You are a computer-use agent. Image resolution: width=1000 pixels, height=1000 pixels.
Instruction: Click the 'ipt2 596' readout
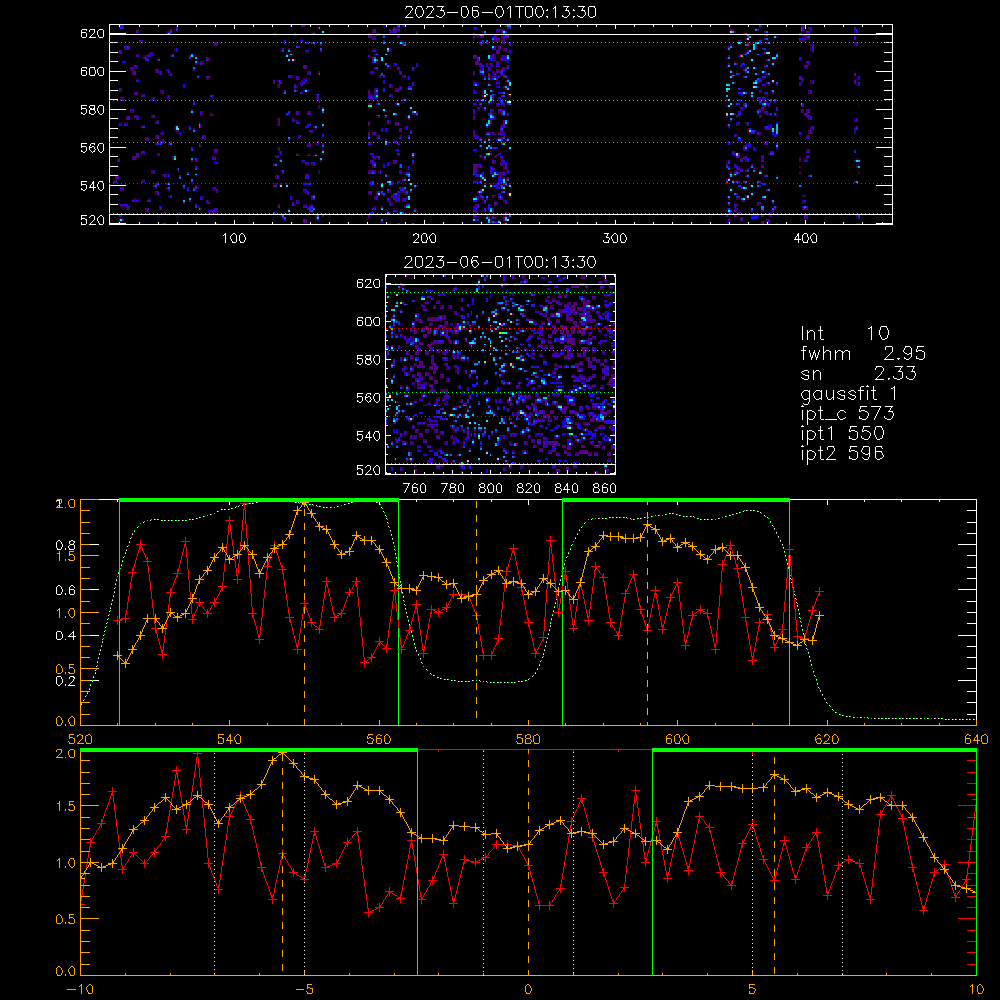(842, 453)
